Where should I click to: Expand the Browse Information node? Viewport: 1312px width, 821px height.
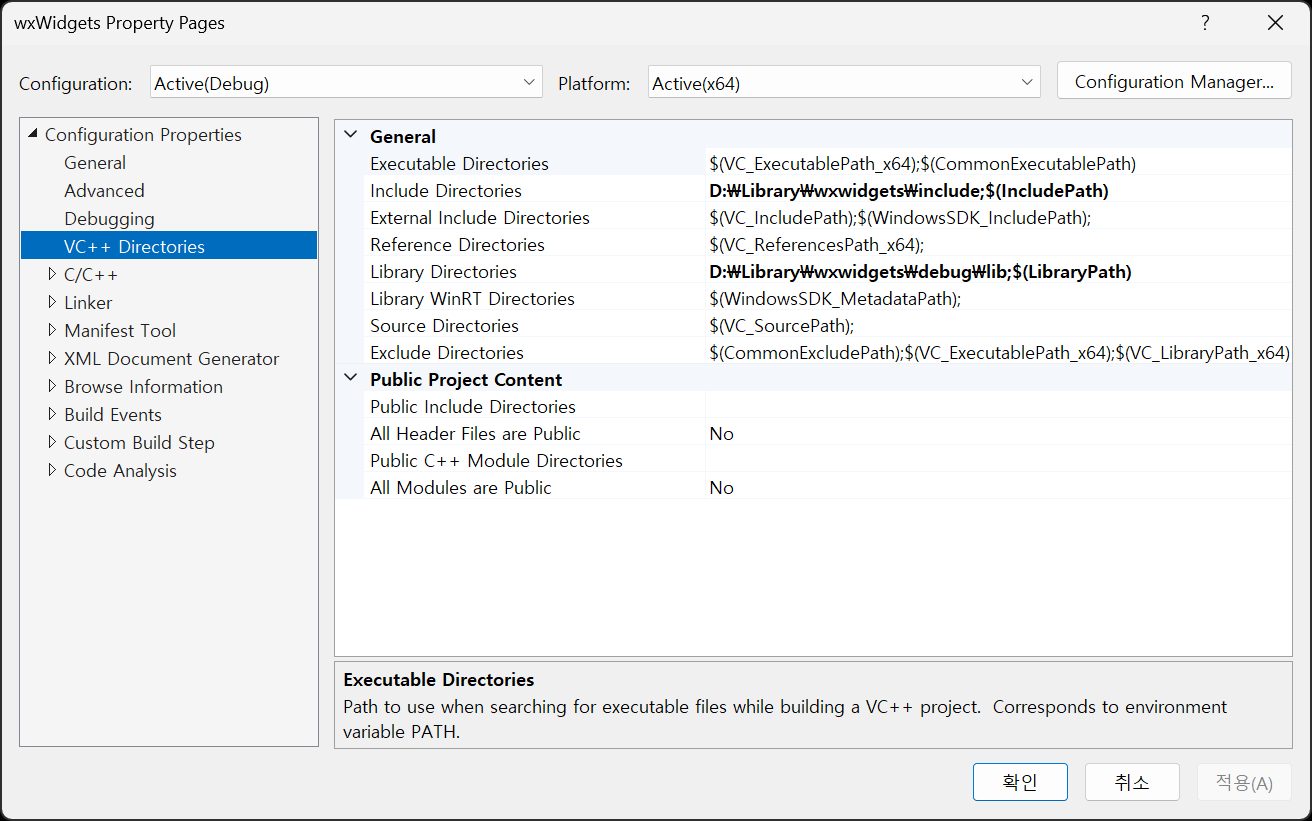(x=53, y=386)
